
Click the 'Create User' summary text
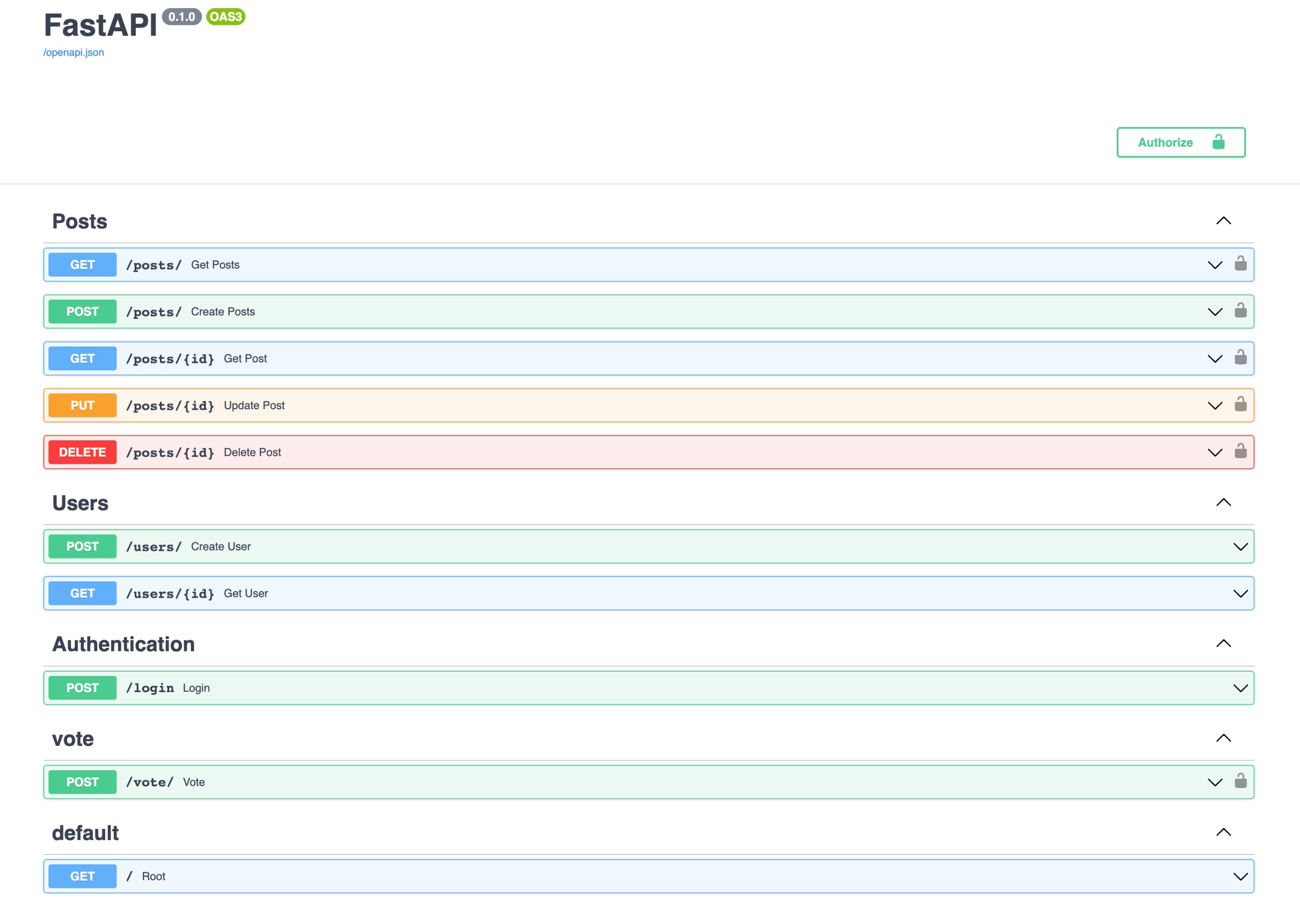(x=221, y=546)
